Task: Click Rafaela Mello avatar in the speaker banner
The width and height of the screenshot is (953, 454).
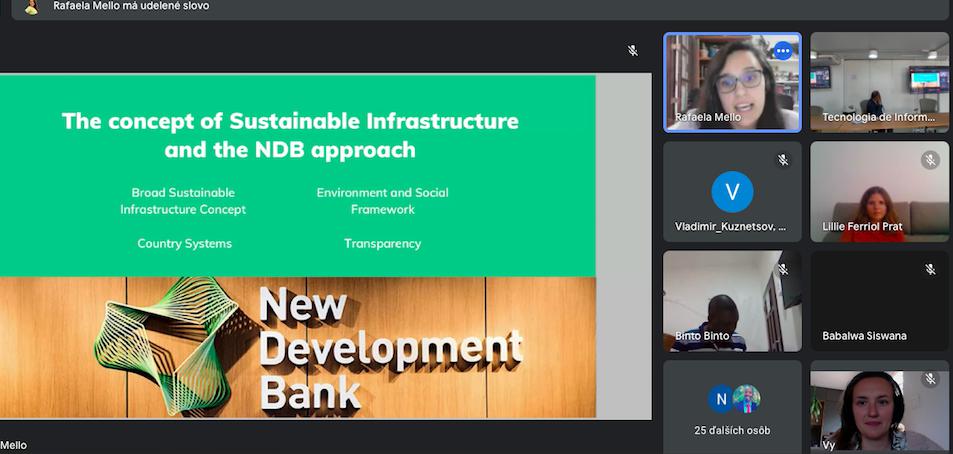Action: (32, 7)
